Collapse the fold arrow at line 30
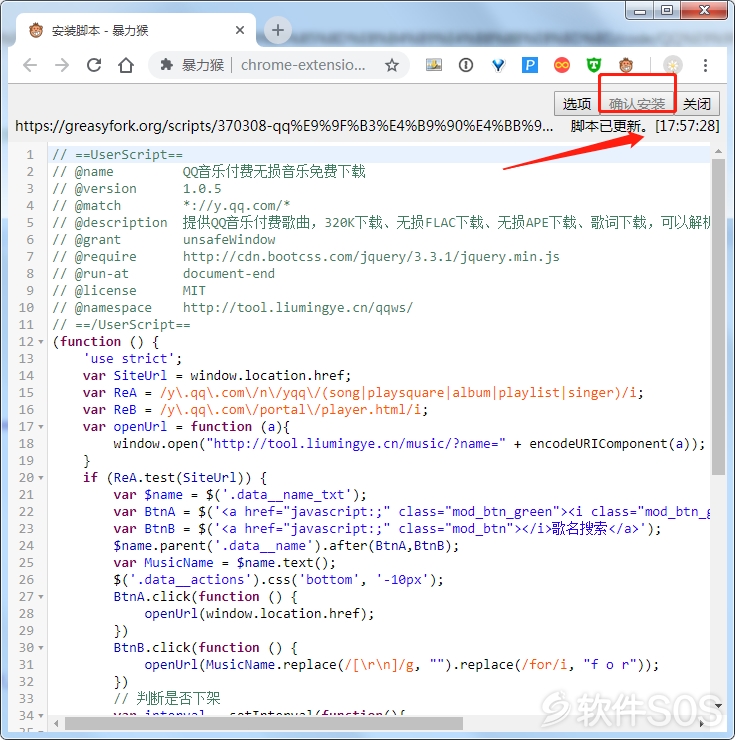Image resolution: width=735 pixels, height=740 pixels. (x=41, y=648)
